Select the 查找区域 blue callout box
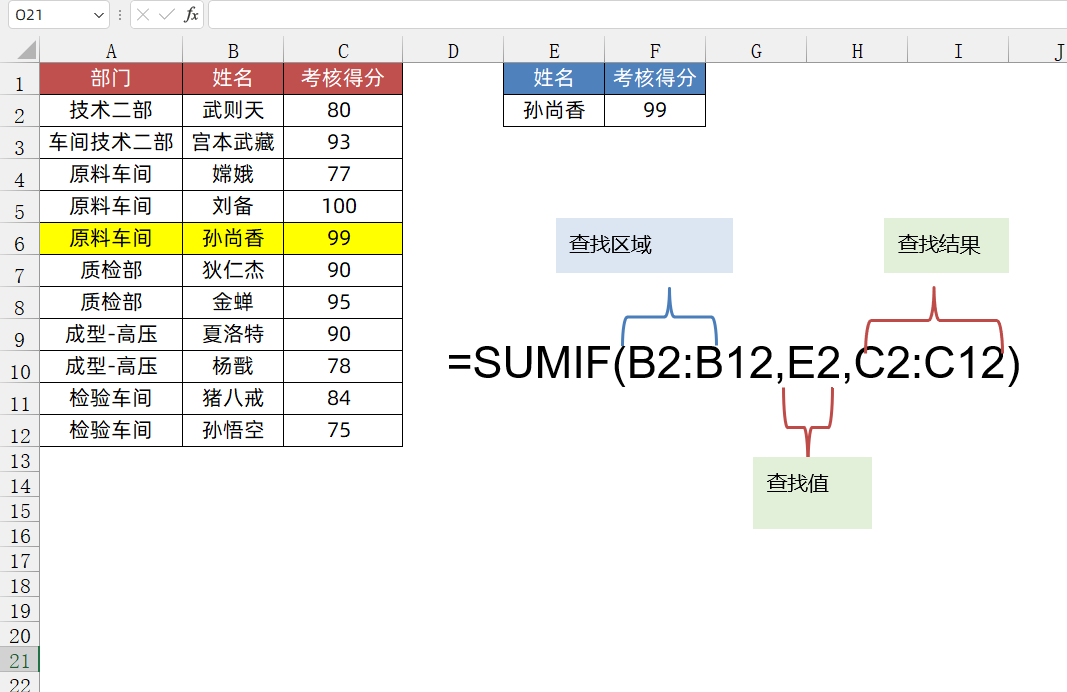 (644, 245)
